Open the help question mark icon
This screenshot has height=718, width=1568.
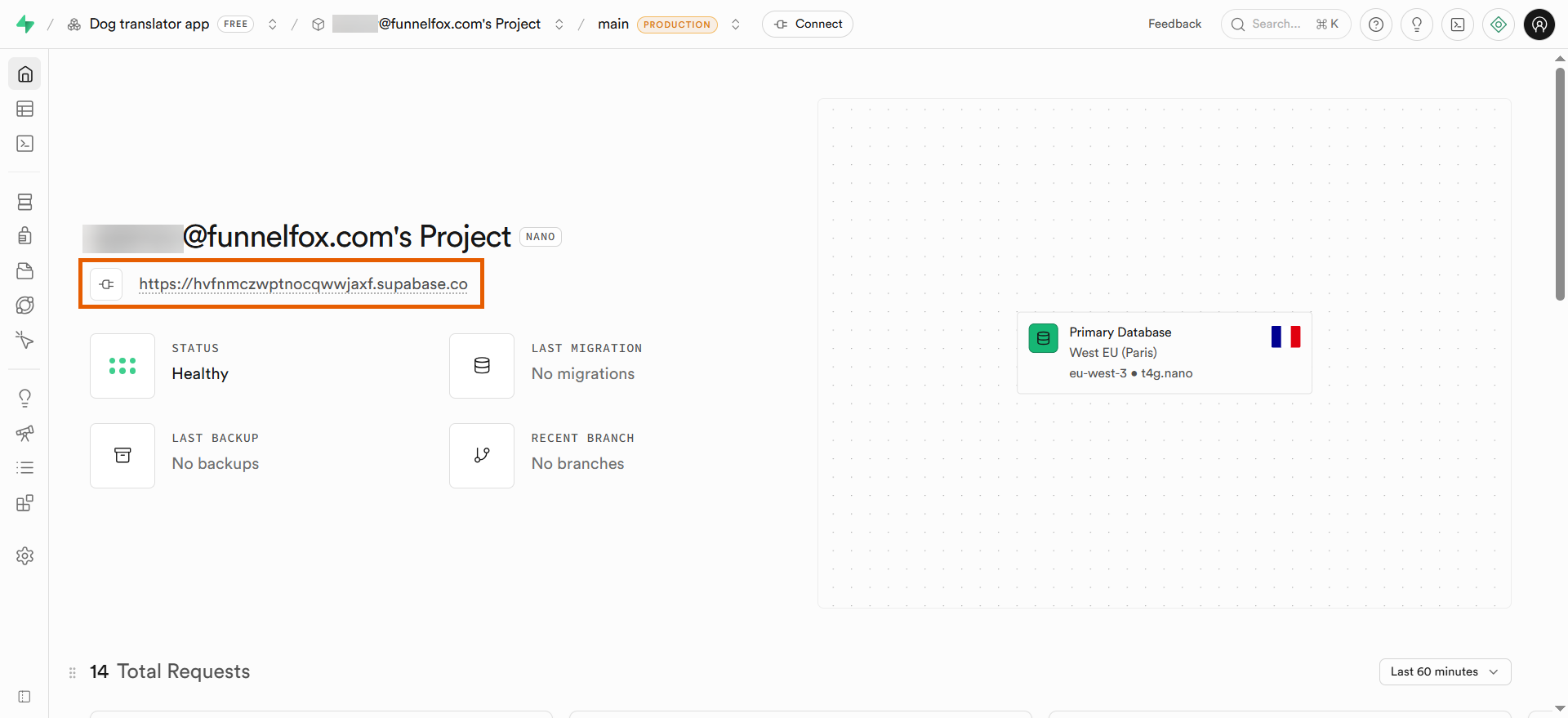click(x=1376, y=25)
